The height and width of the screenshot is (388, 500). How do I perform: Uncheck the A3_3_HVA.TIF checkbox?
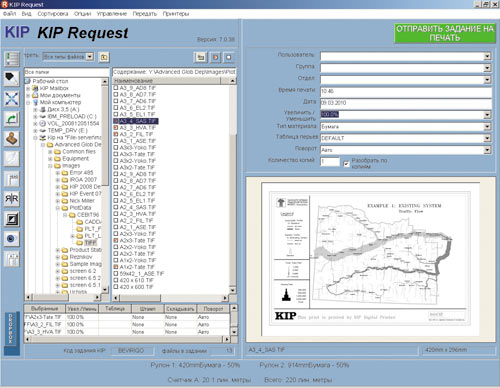point(116,128)
